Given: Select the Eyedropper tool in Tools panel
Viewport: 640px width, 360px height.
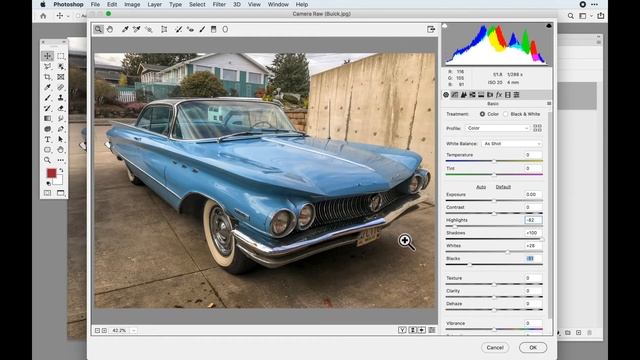Looking at the screenshot, I should (48, 87).
